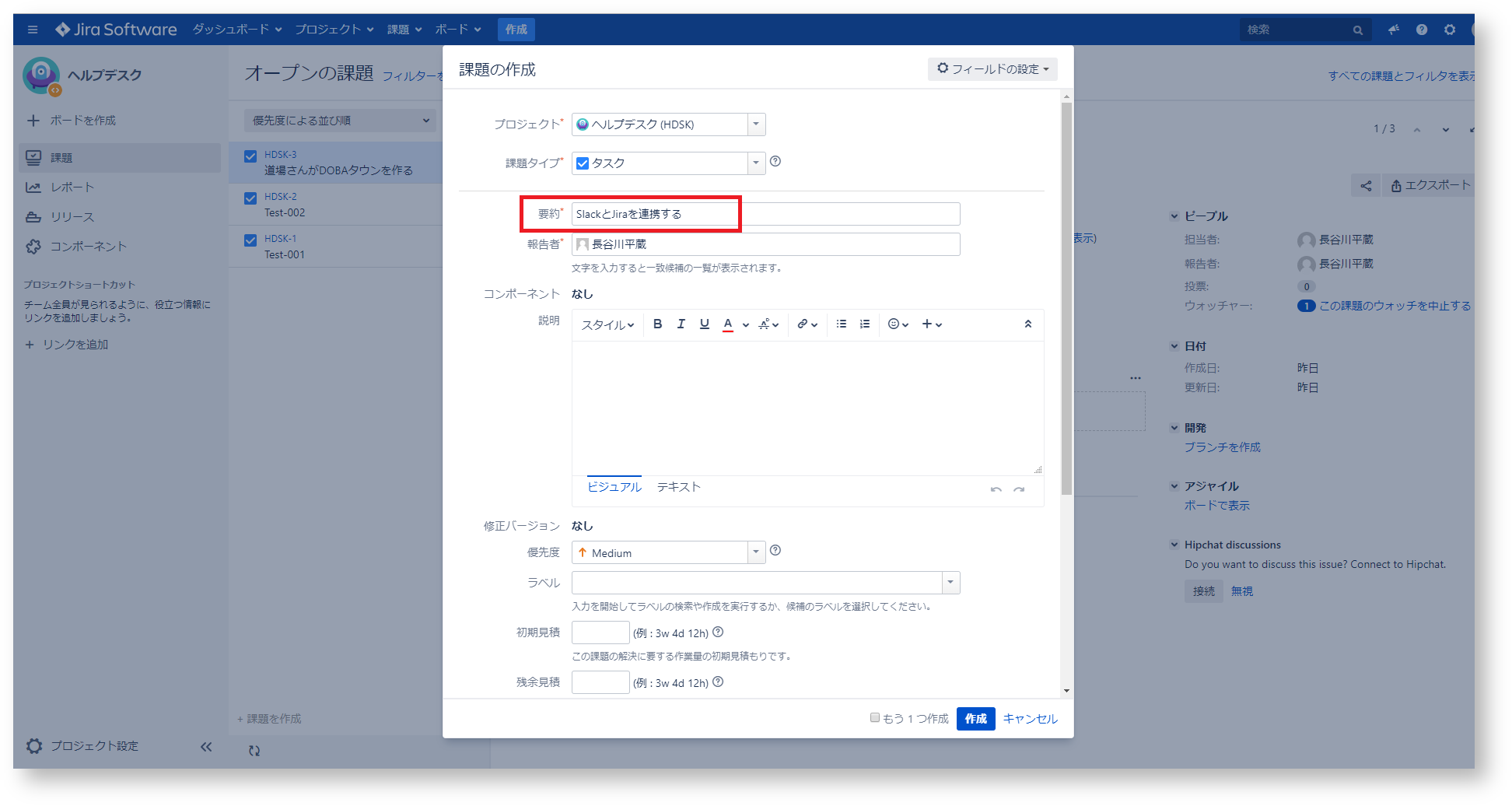Open the emoji picker in editor
The image size is (1512, 806).
[x=898, y=324]
